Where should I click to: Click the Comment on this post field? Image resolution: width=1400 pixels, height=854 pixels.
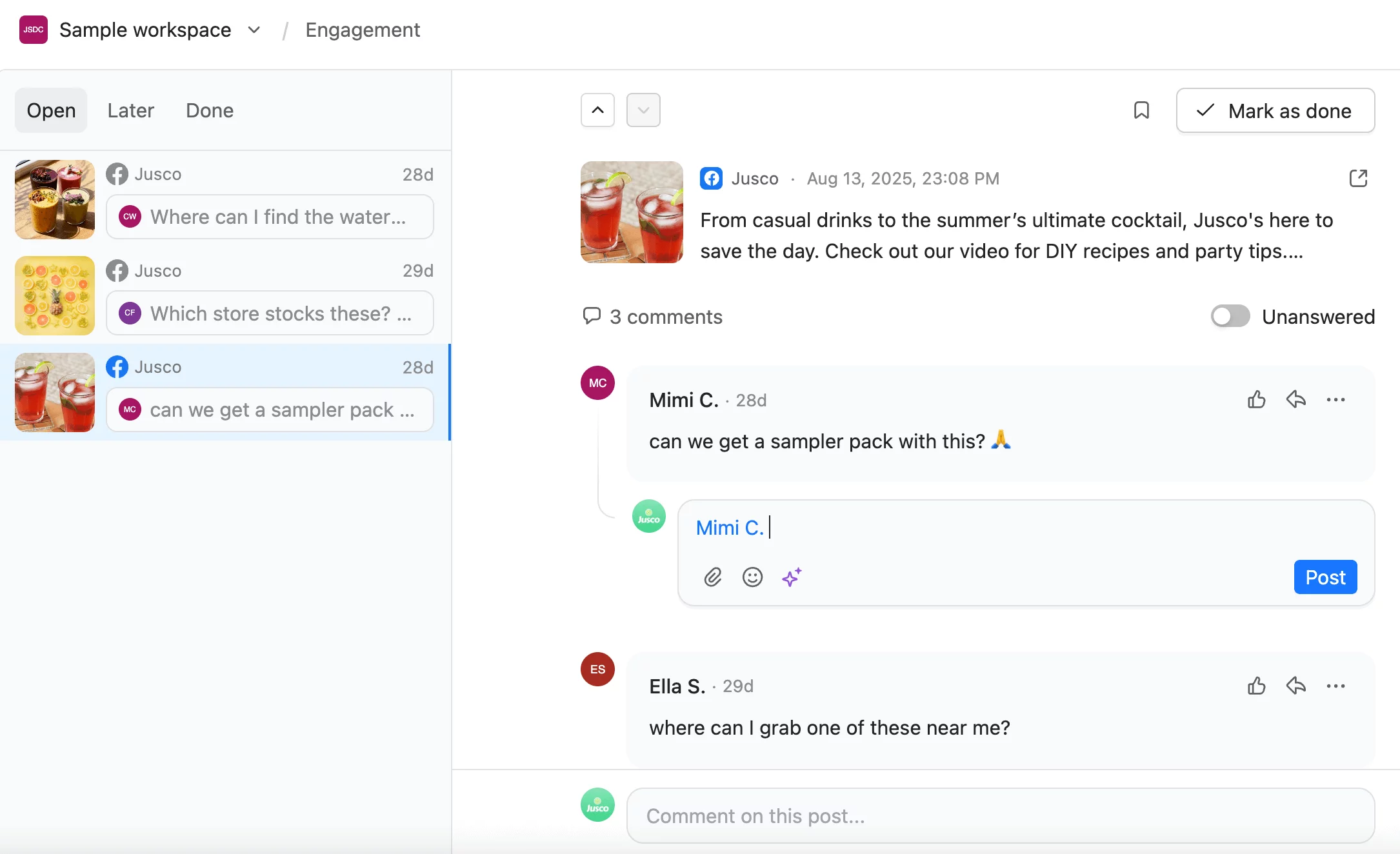click(x=1000, y=816)
